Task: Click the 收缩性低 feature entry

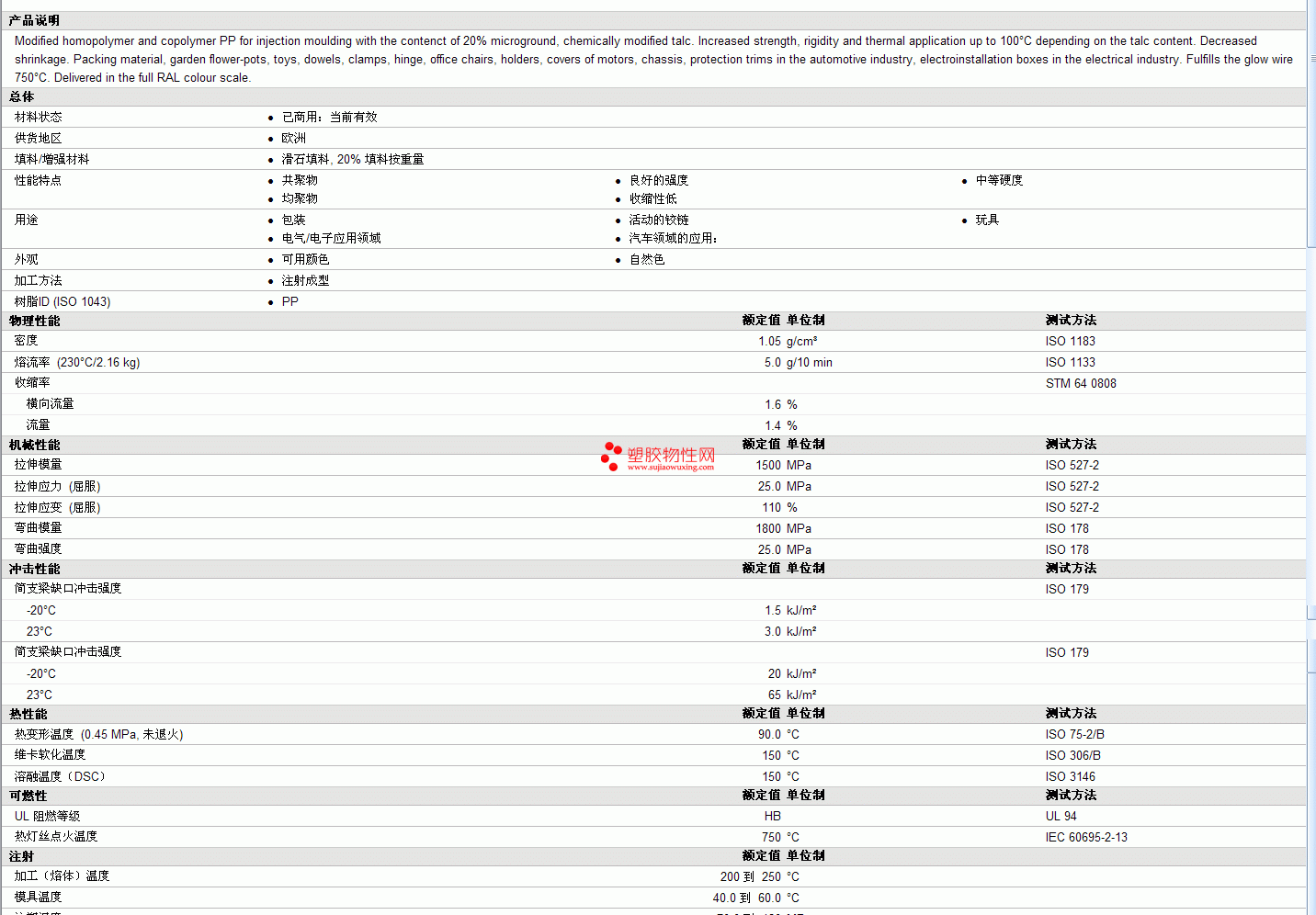Action: point(653,198)
